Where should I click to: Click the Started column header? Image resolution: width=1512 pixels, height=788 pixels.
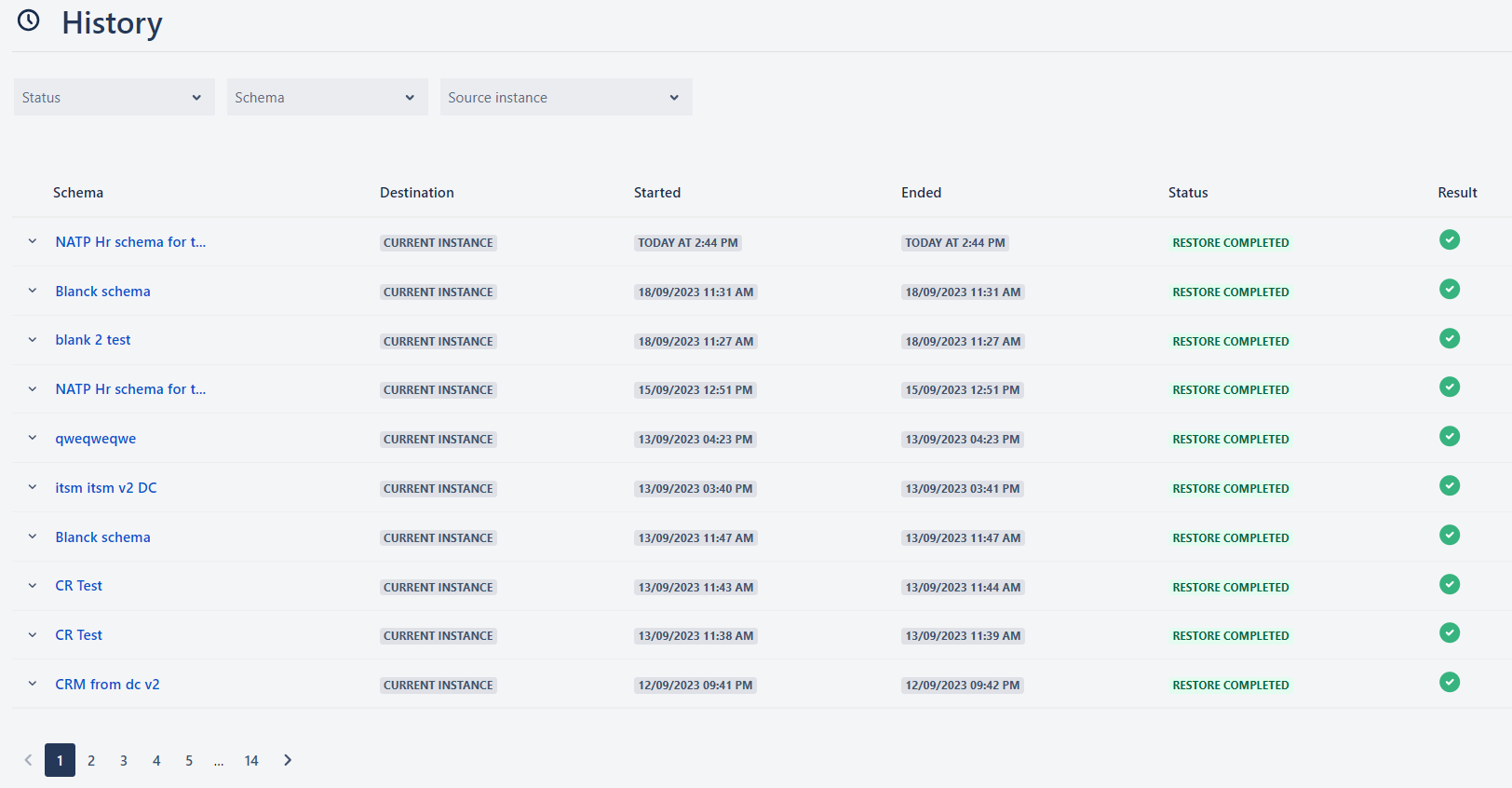pyautogui.click(x=657, y=193)
